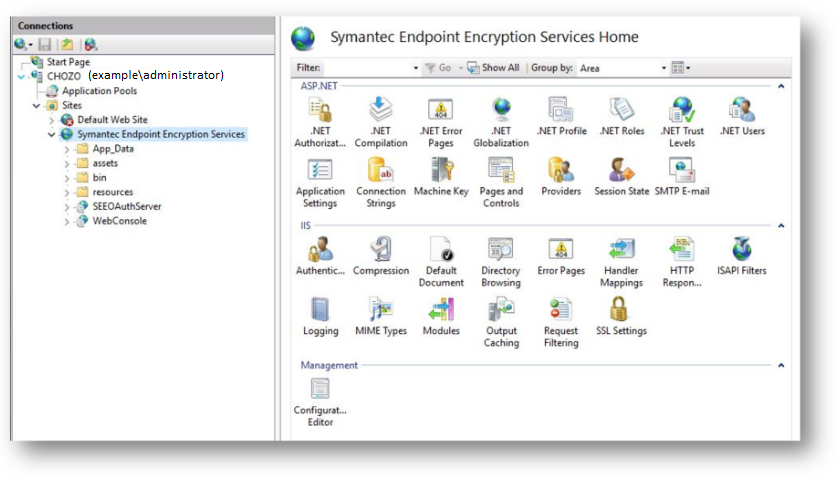Open Authentication feature in IIS

click(x=320, y=256)
